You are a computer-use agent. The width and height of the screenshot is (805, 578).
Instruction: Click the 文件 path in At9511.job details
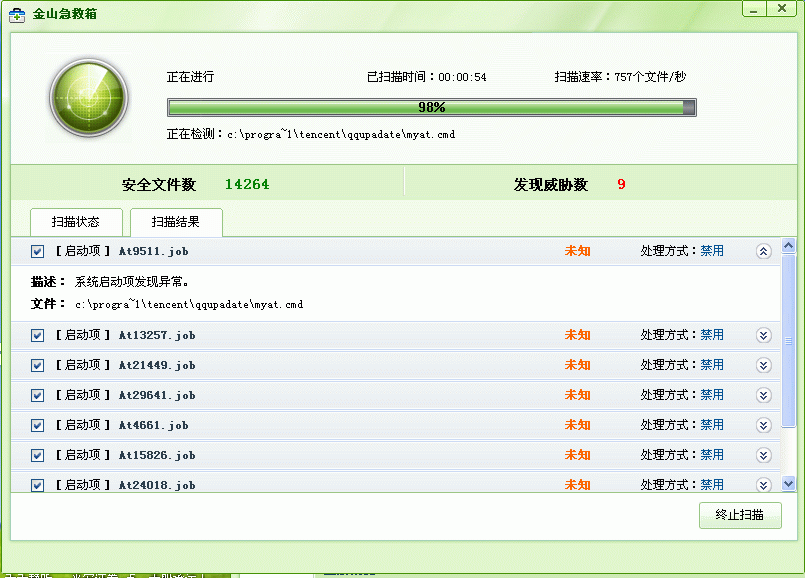coord(189,305)
